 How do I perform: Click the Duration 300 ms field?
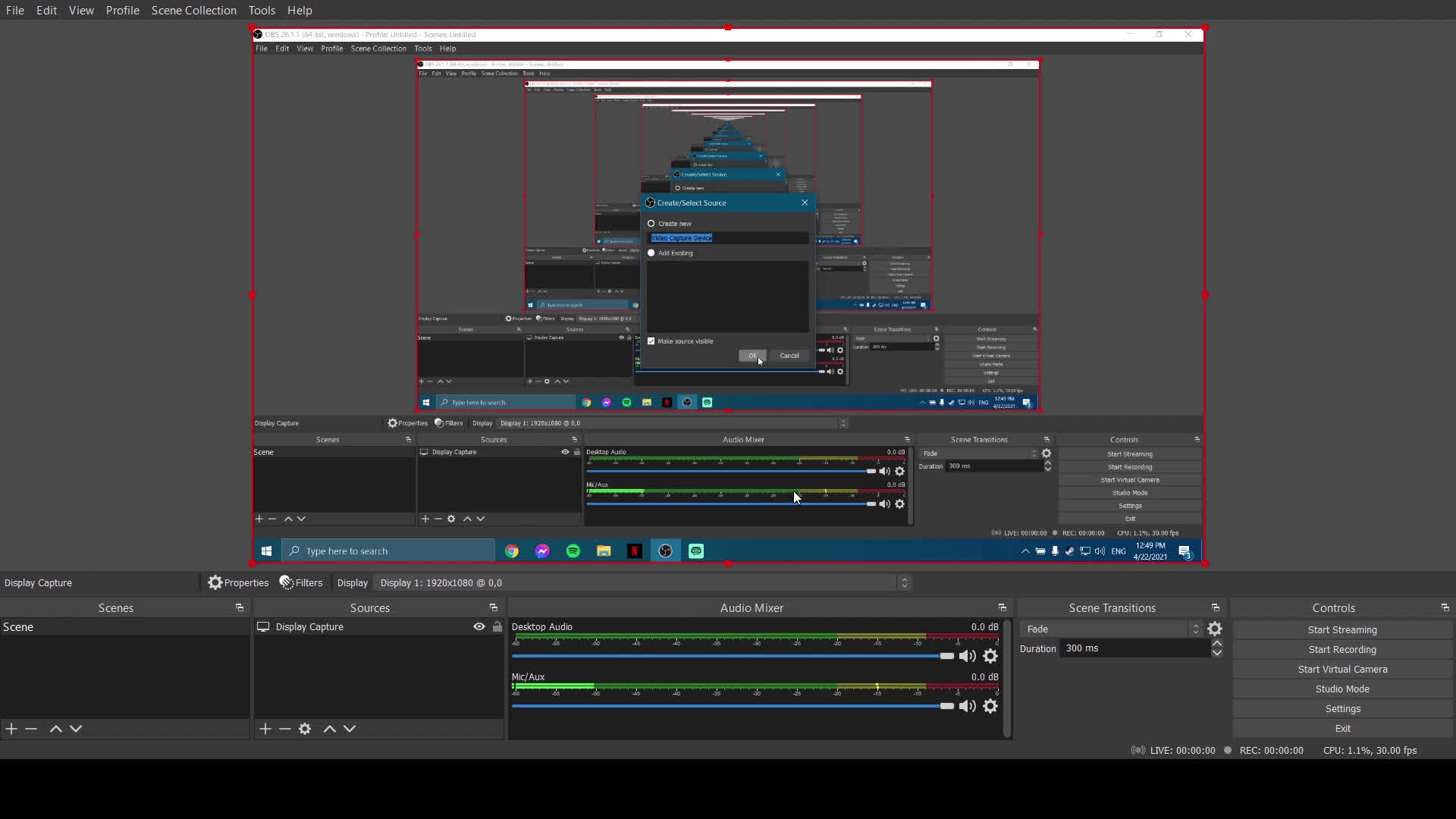coord(1134,648)
